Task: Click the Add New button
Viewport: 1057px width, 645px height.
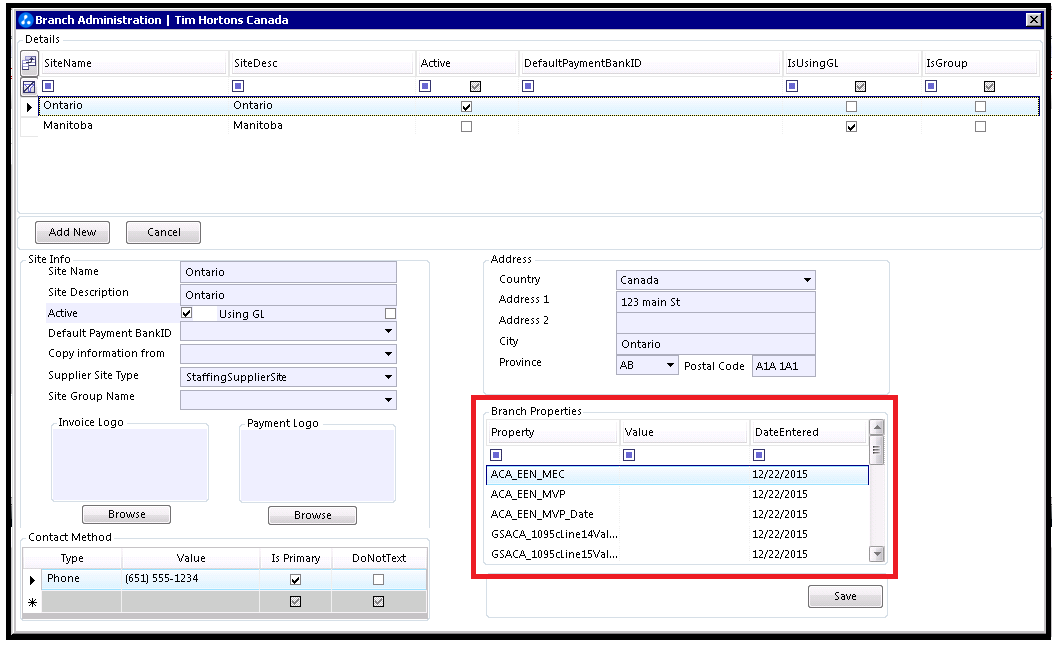Action: point(72,233)
